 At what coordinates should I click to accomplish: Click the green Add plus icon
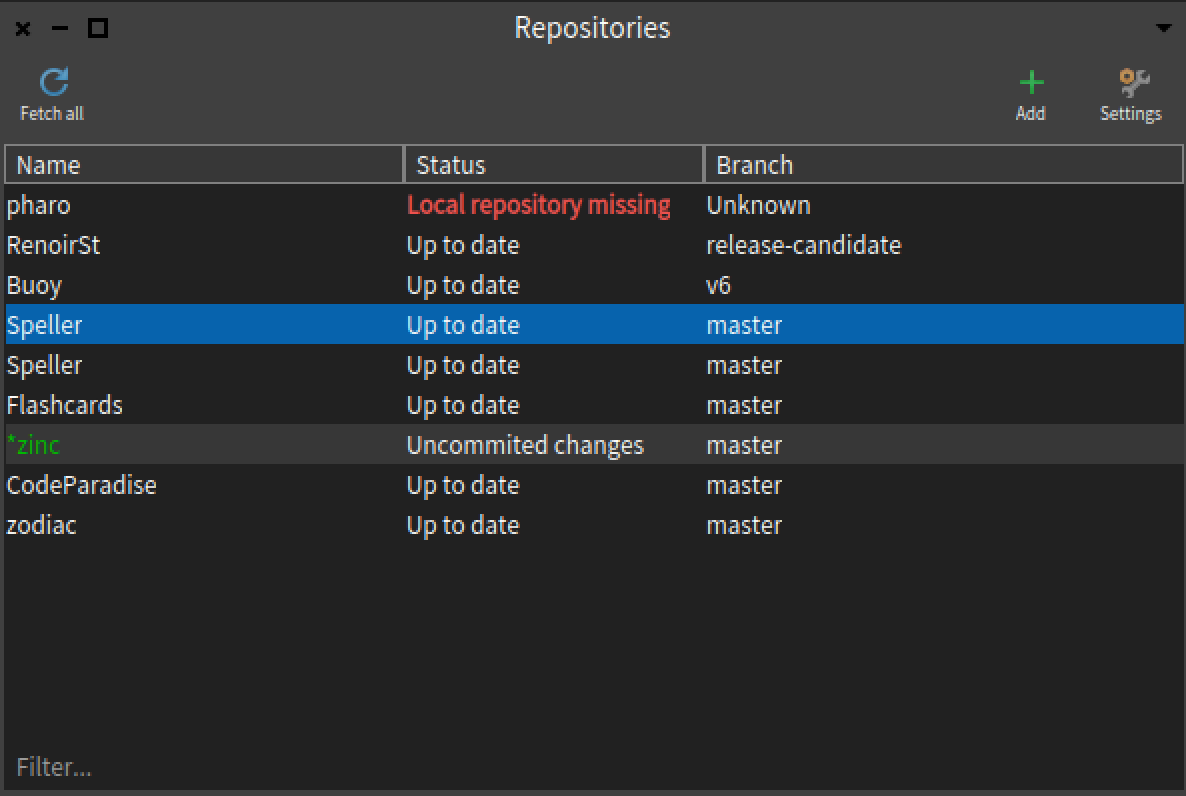(1030, 83)
